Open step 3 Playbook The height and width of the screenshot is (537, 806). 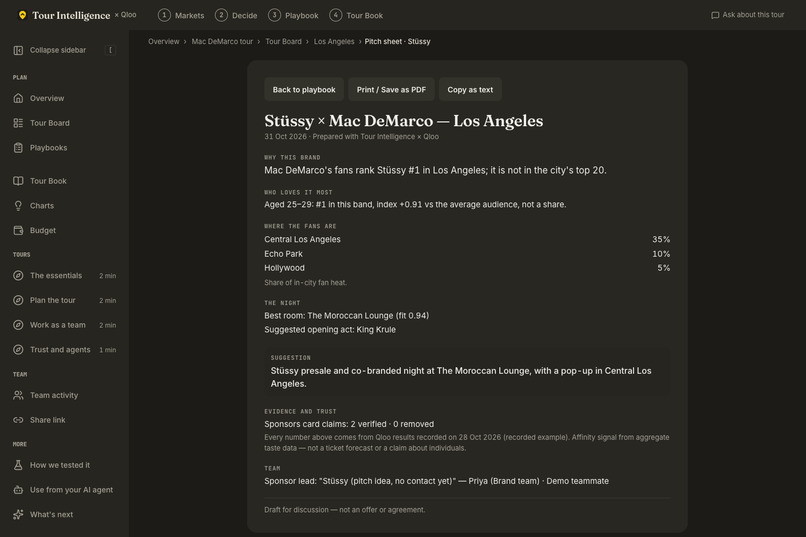pos(294,15)
